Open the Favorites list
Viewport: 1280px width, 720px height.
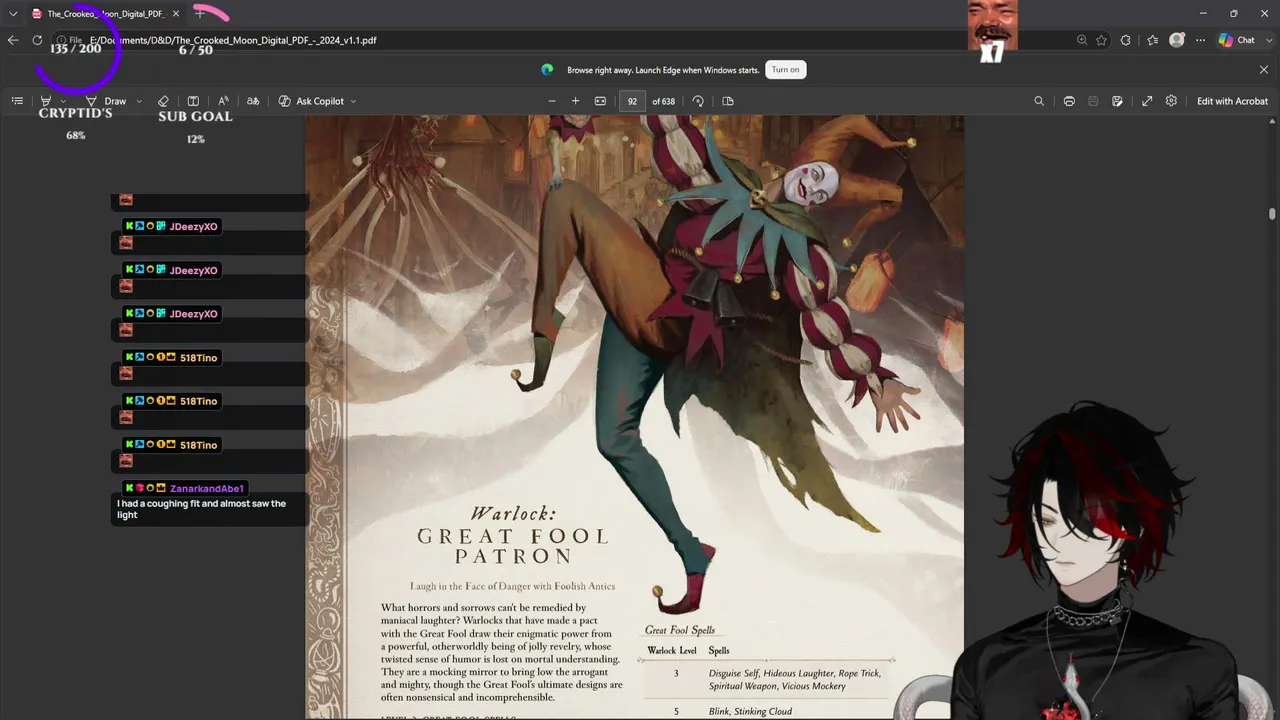click(1153, 40)
